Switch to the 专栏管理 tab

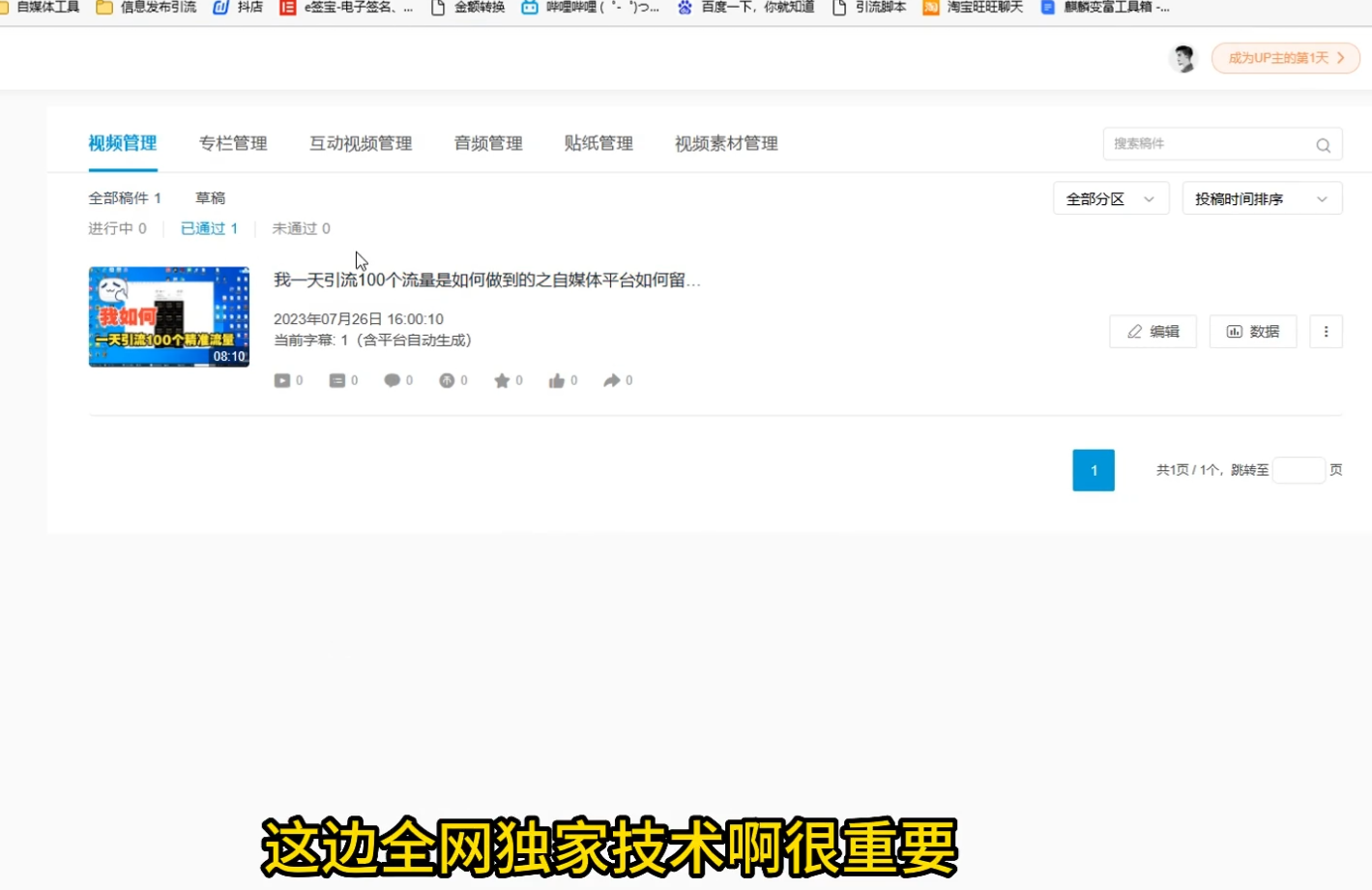tap(233, 144)
